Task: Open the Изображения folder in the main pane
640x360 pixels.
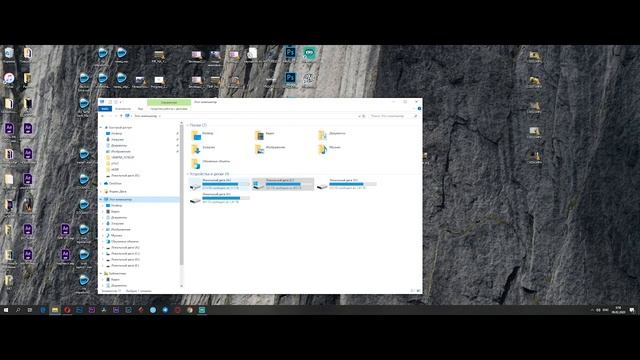Action: tap(270, 149)
